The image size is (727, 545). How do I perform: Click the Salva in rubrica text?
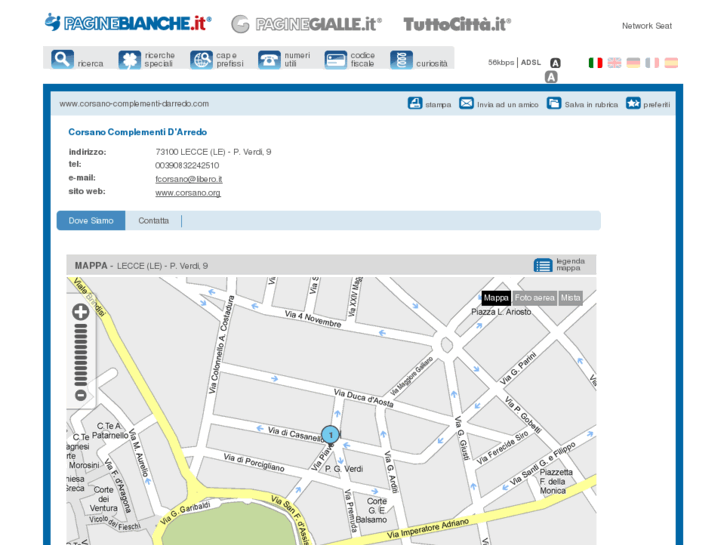coord(591,105)
